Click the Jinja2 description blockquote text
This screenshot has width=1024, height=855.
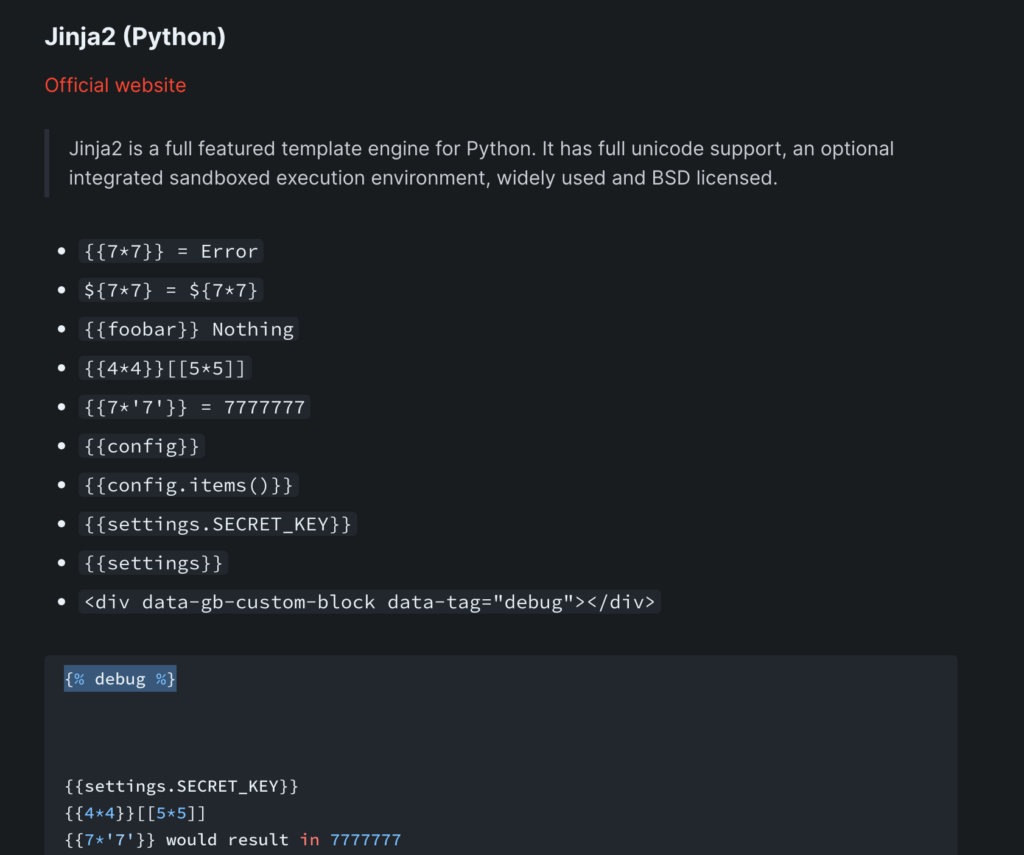point(481,163)
